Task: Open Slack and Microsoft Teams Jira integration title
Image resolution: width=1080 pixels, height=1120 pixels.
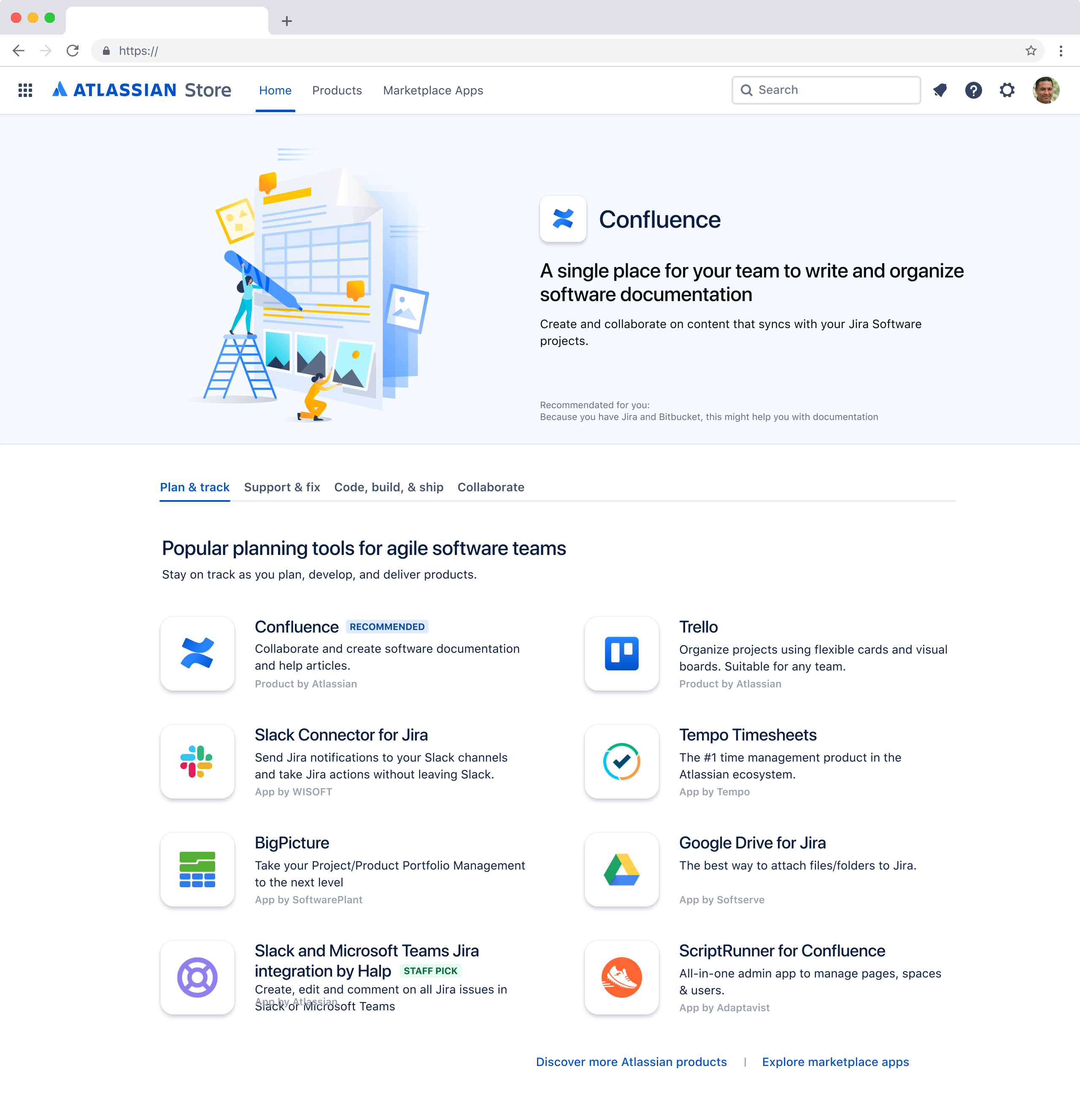Action: point(367,961)
